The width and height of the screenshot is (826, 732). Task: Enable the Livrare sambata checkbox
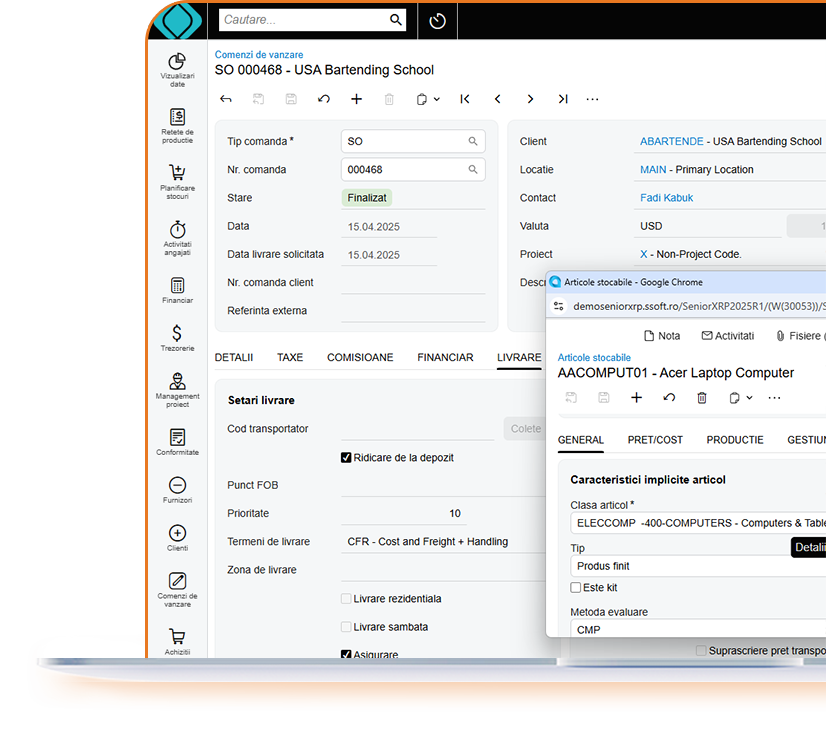tap(346, 625)
